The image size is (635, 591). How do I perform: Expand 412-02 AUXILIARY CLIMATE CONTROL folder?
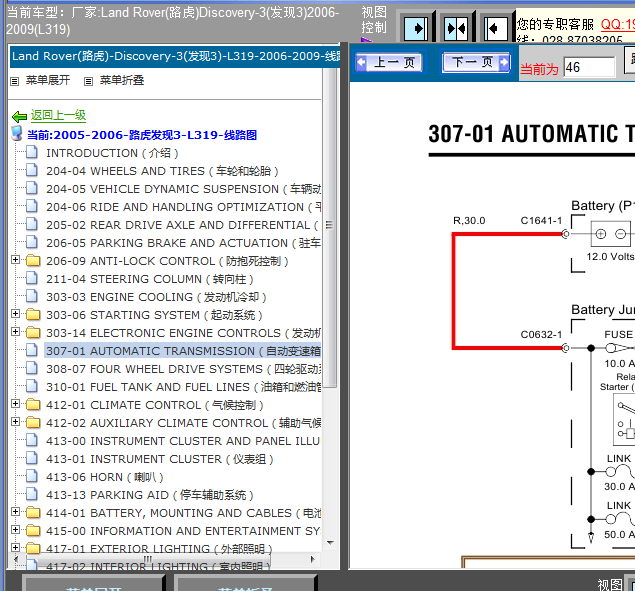15,421
